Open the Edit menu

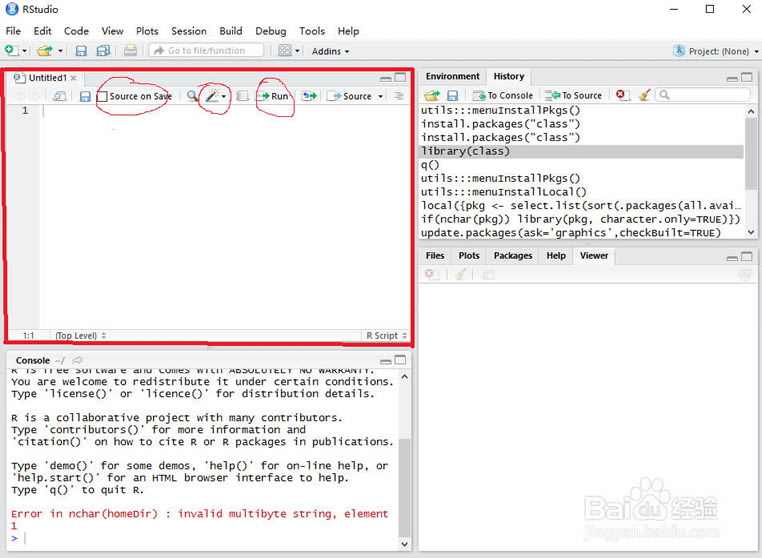coord(42,31)
